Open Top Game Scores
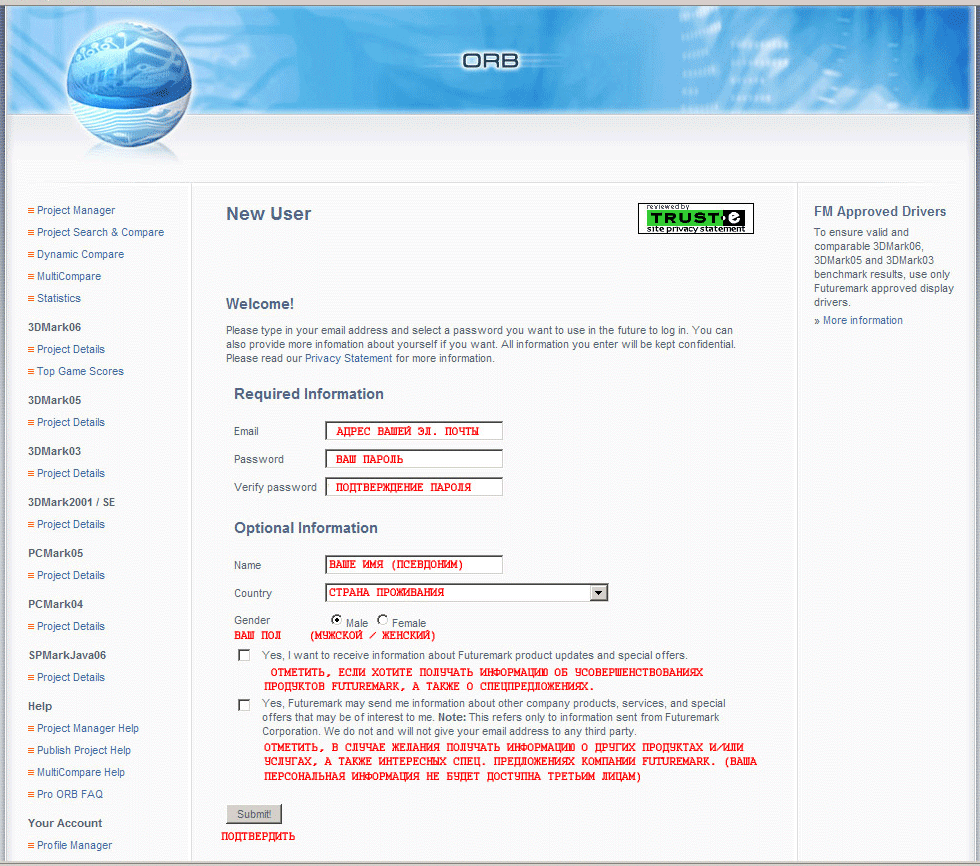This screenshot has width=980, height=866. click(x=80, y=371)
